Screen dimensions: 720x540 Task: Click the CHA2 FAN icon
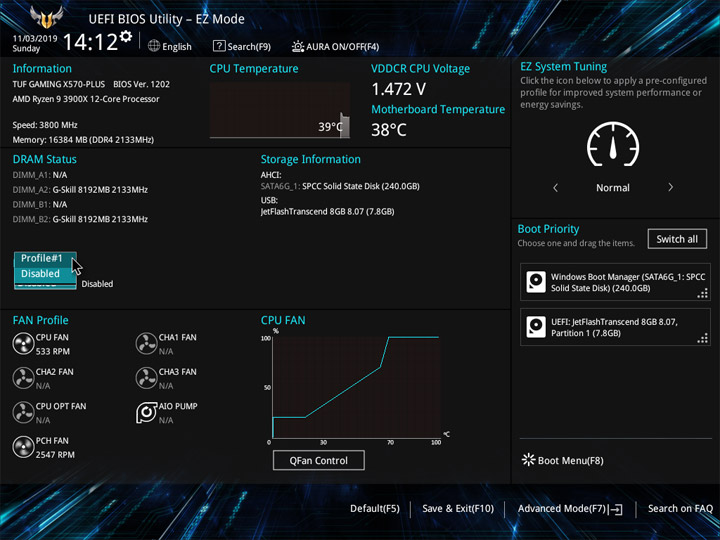point(23,378)
